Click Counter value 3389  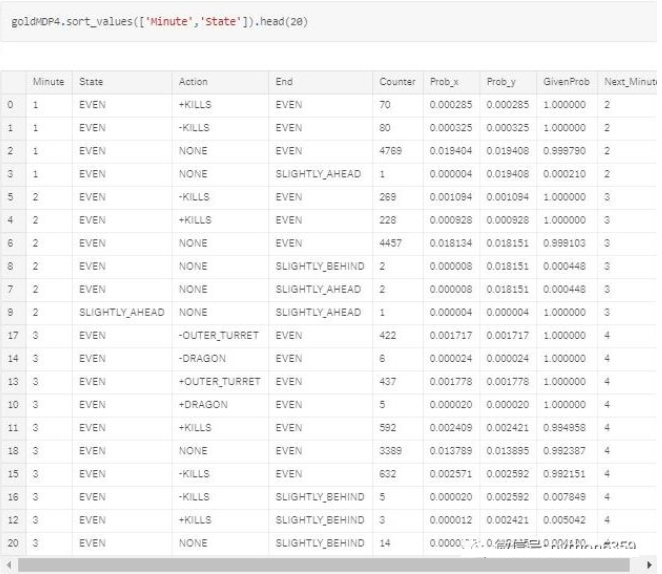[x=390, y=451]
